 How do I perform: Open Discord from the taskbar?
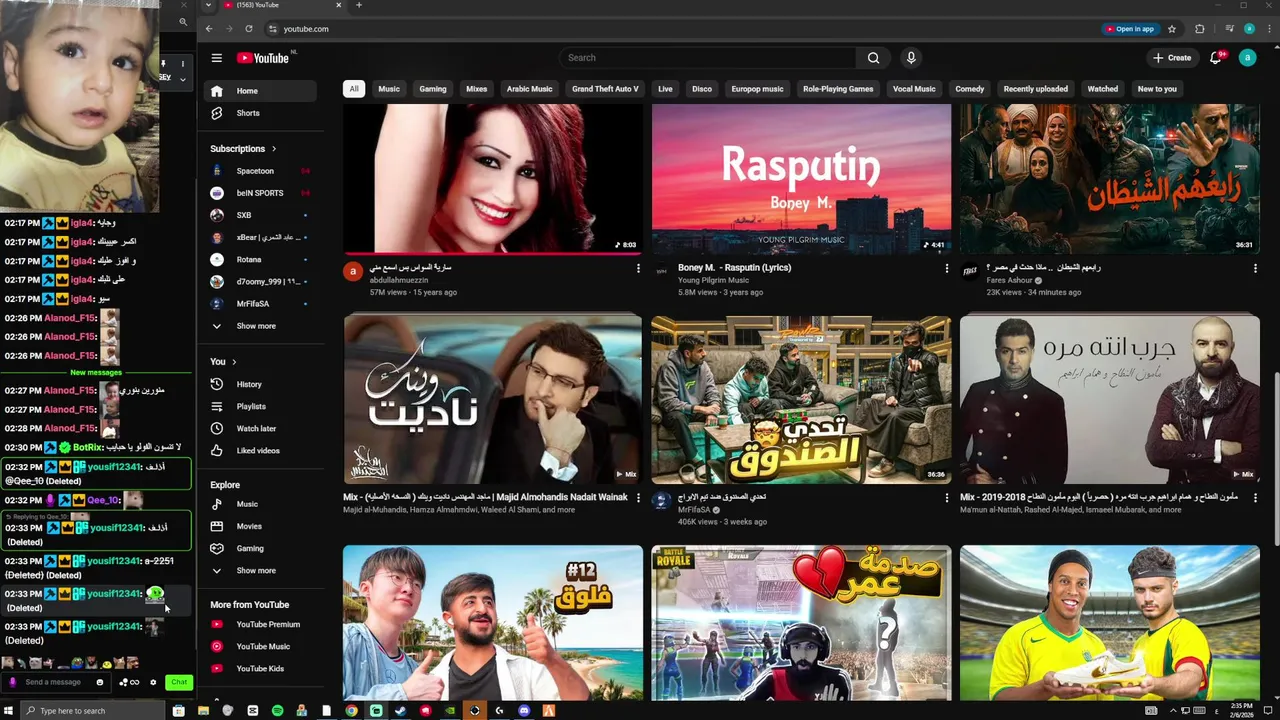coord(524,711)
